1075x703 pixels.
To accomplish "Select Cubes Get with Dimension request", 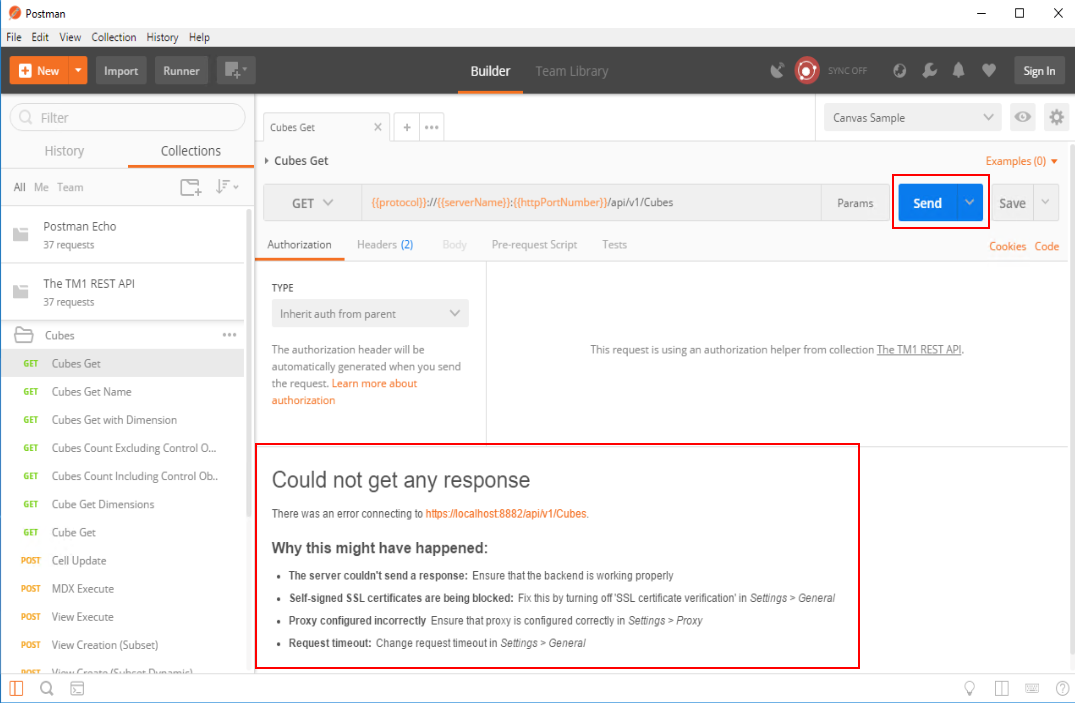I will click(x=114, y=420).
